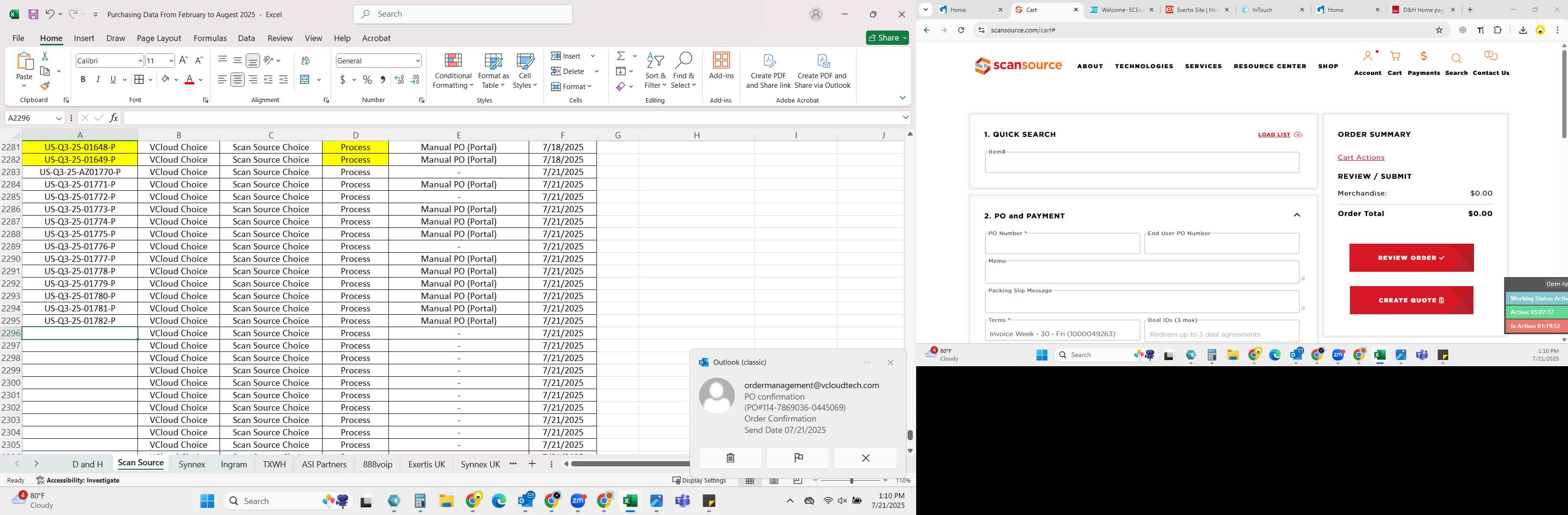Image resolution: width=1568 pixels, height=515 pixels.
Task: Click the PO Number input field
Action: click(1062, 244)
